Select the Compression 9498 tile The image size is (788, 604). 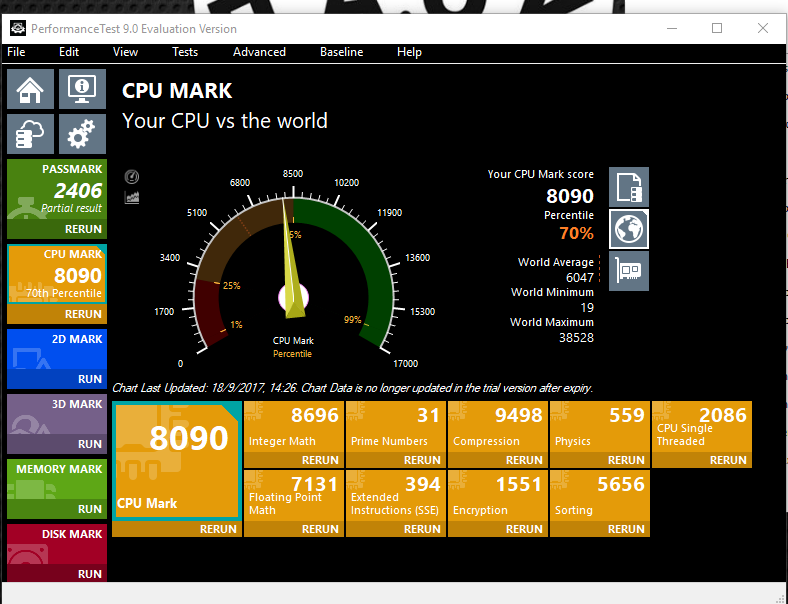point(498,427)
